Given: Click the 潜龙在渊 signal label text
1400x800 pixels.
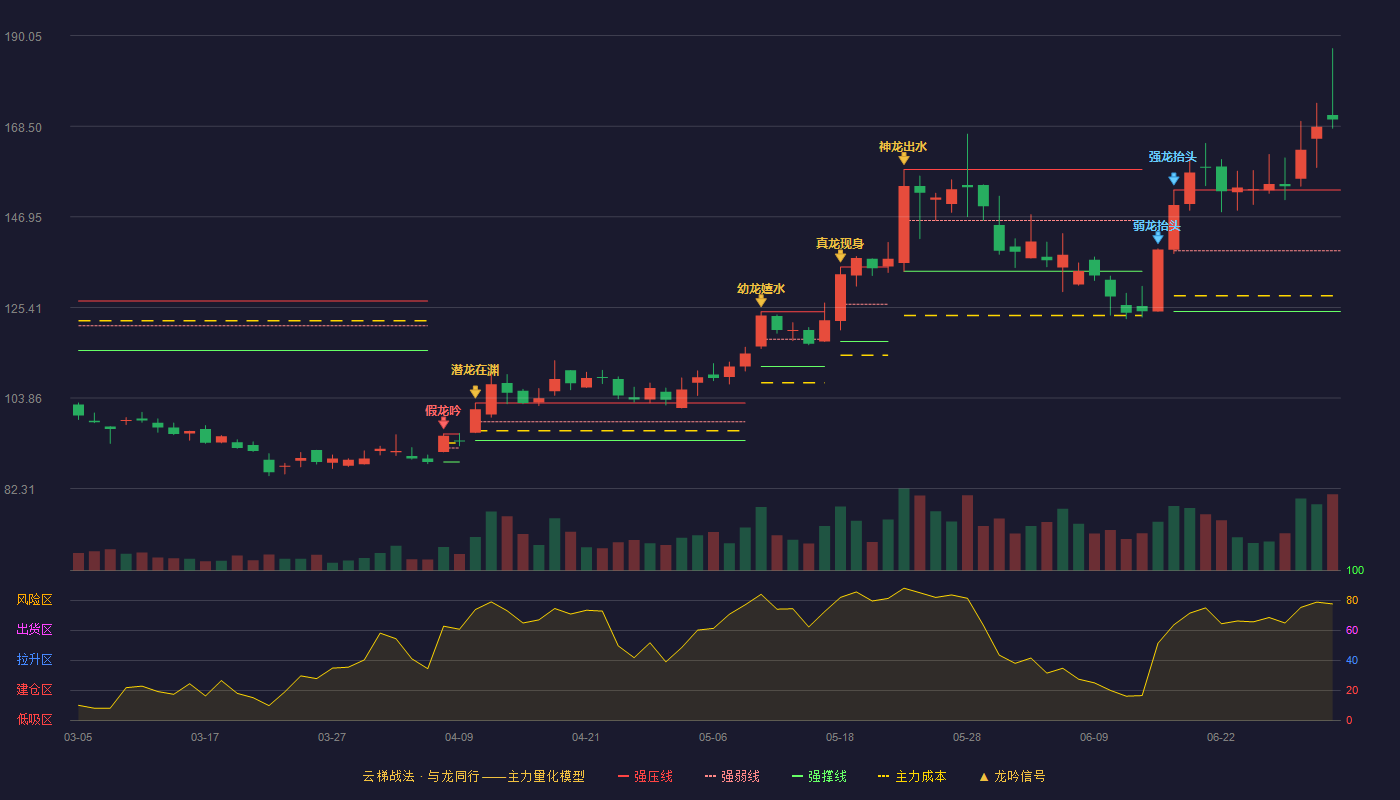Looking at the screenshot, I should 475,370.
